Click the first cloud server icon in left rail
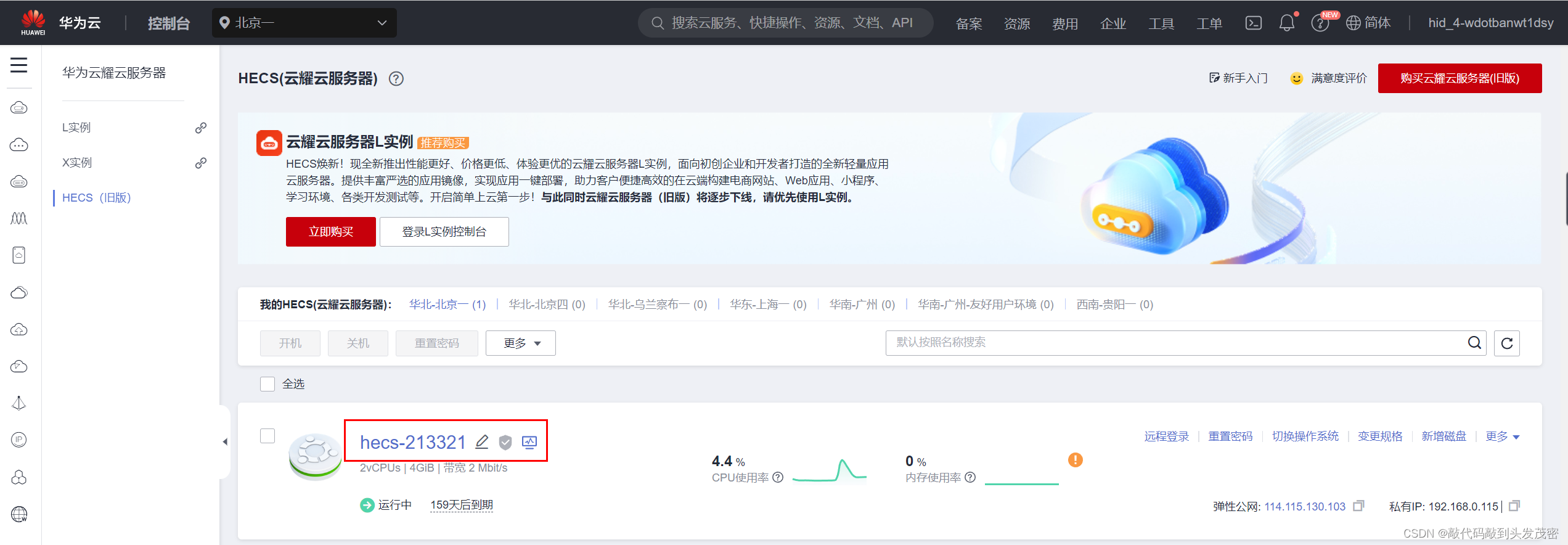The width and height of the screenshot is (1568, 545). 19,108
